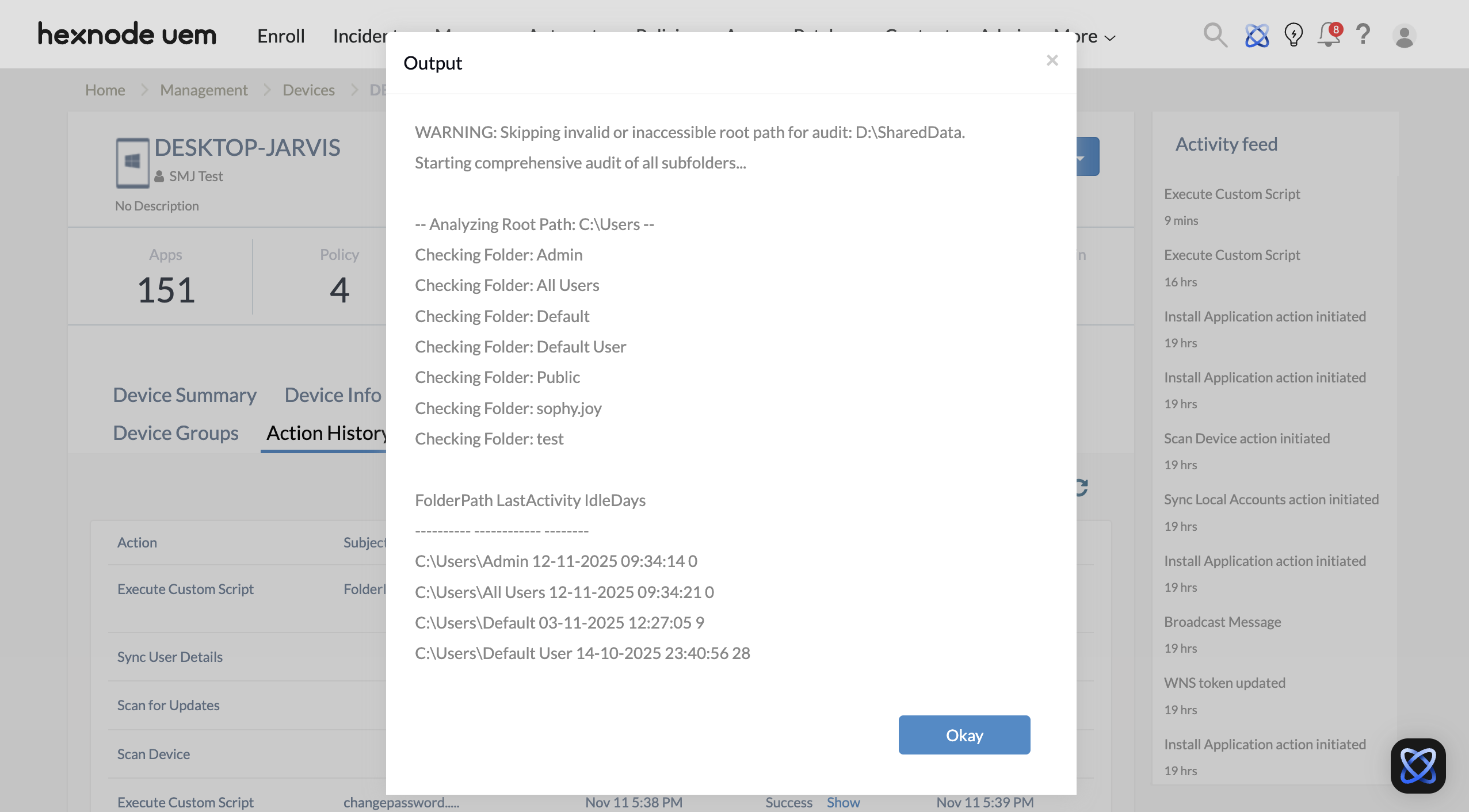Open the user profile avatar

(x=1403, y=36)
